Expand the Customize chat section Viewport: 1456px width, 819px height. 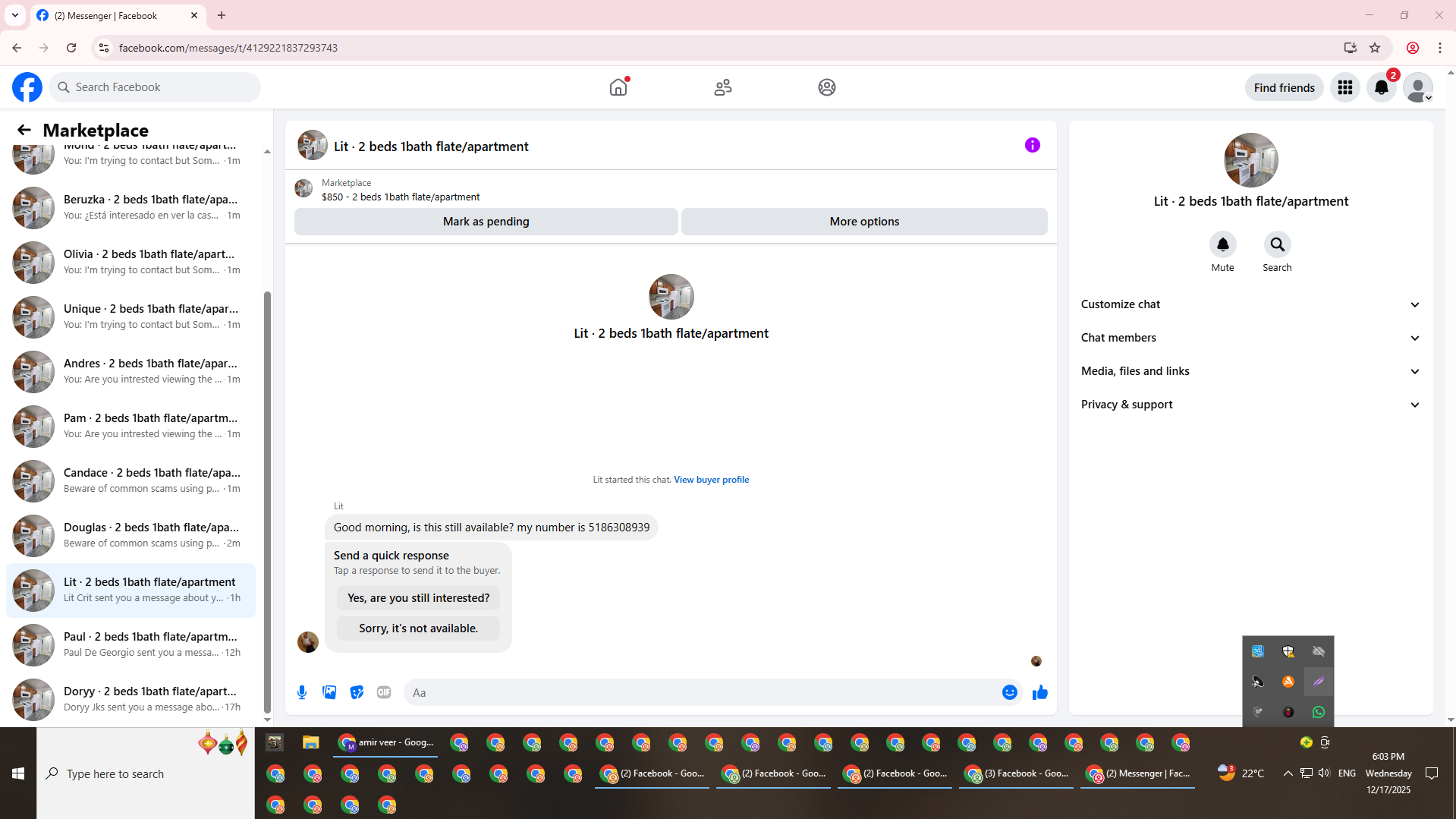coord(1250,304)
